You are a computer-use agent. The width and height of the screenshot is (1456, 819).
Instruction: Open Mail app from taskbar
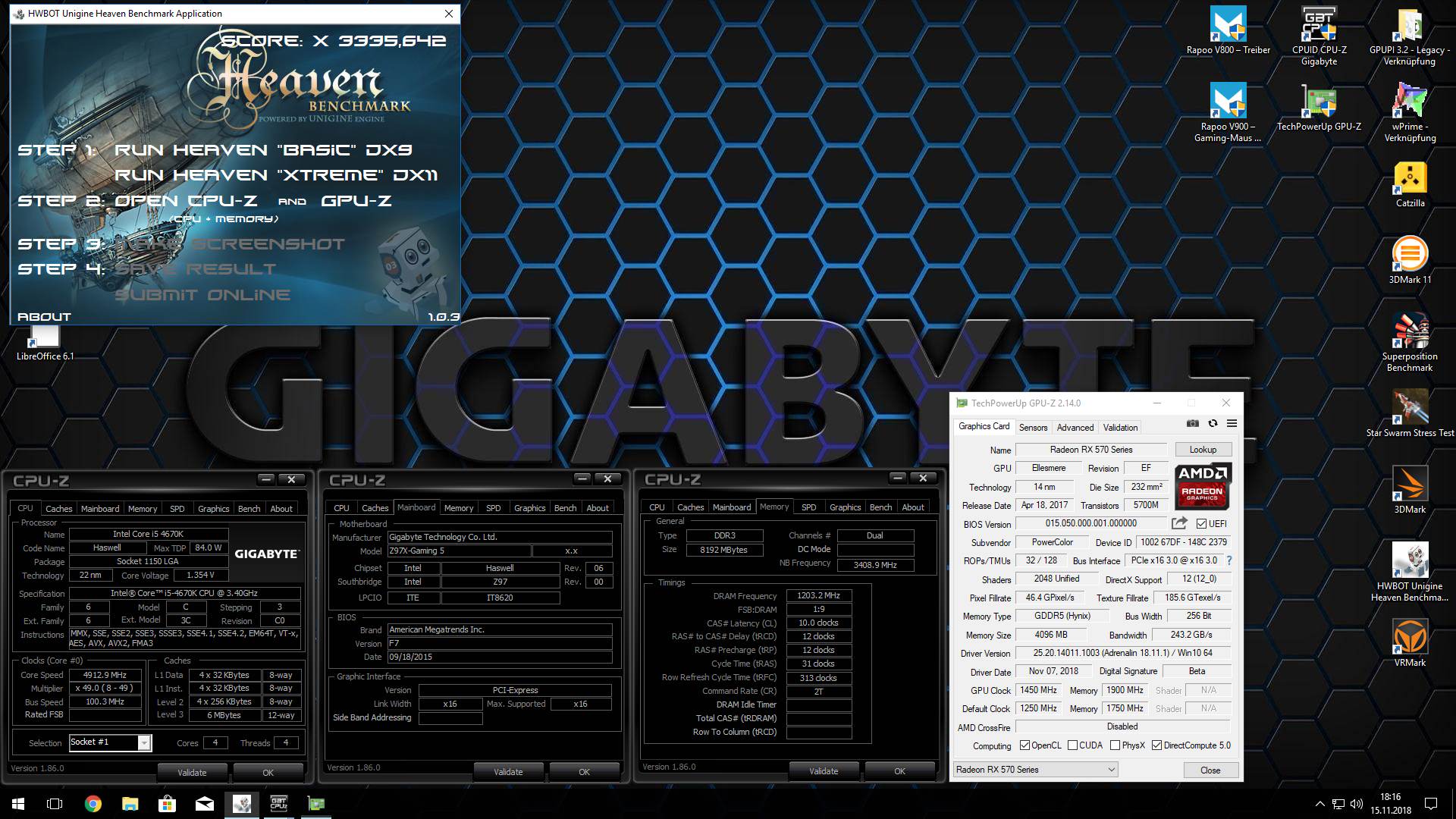pos(204,804)
